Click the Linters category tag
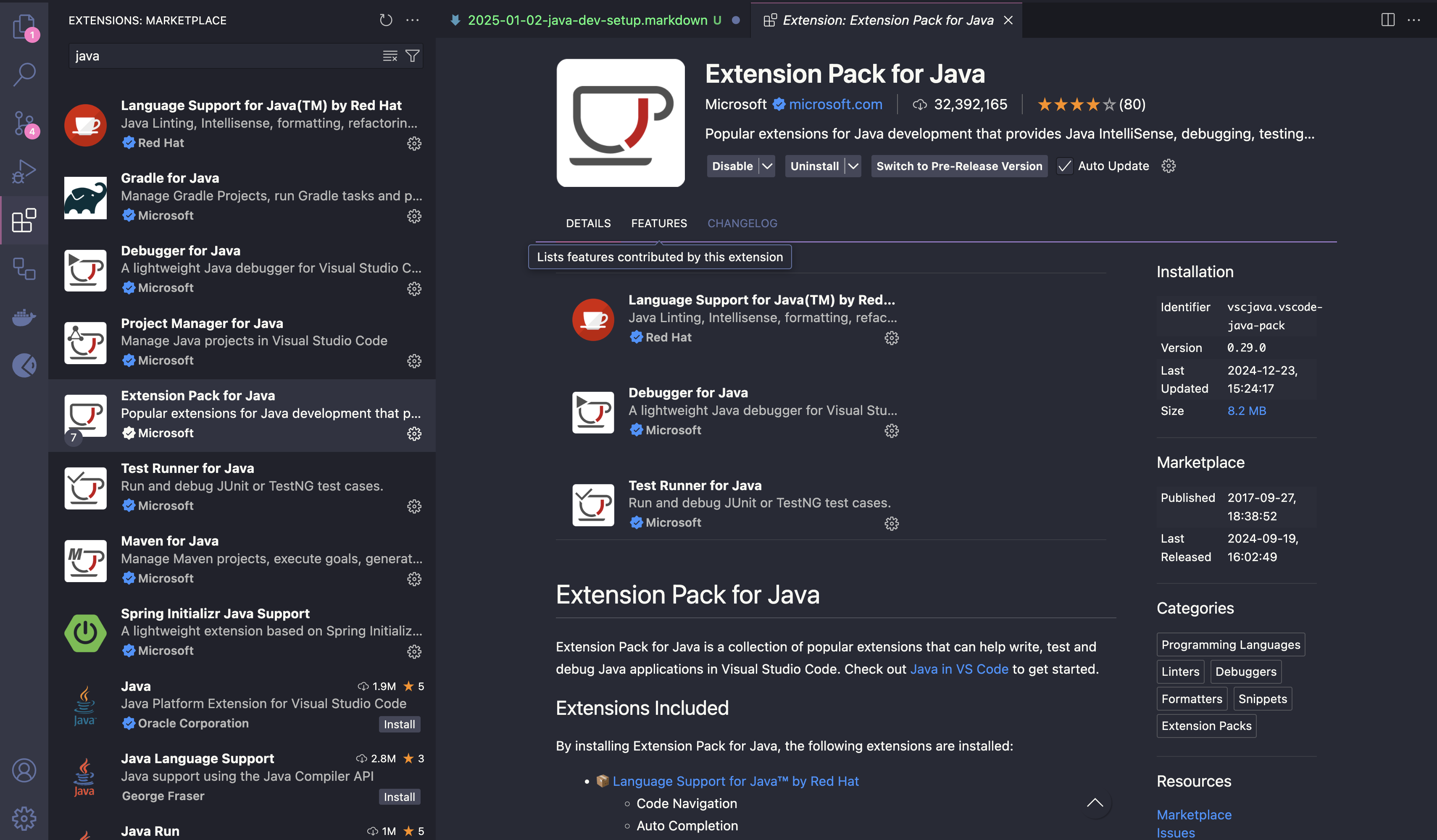Screen dimensions: 1437x840 coord(1180,671)
